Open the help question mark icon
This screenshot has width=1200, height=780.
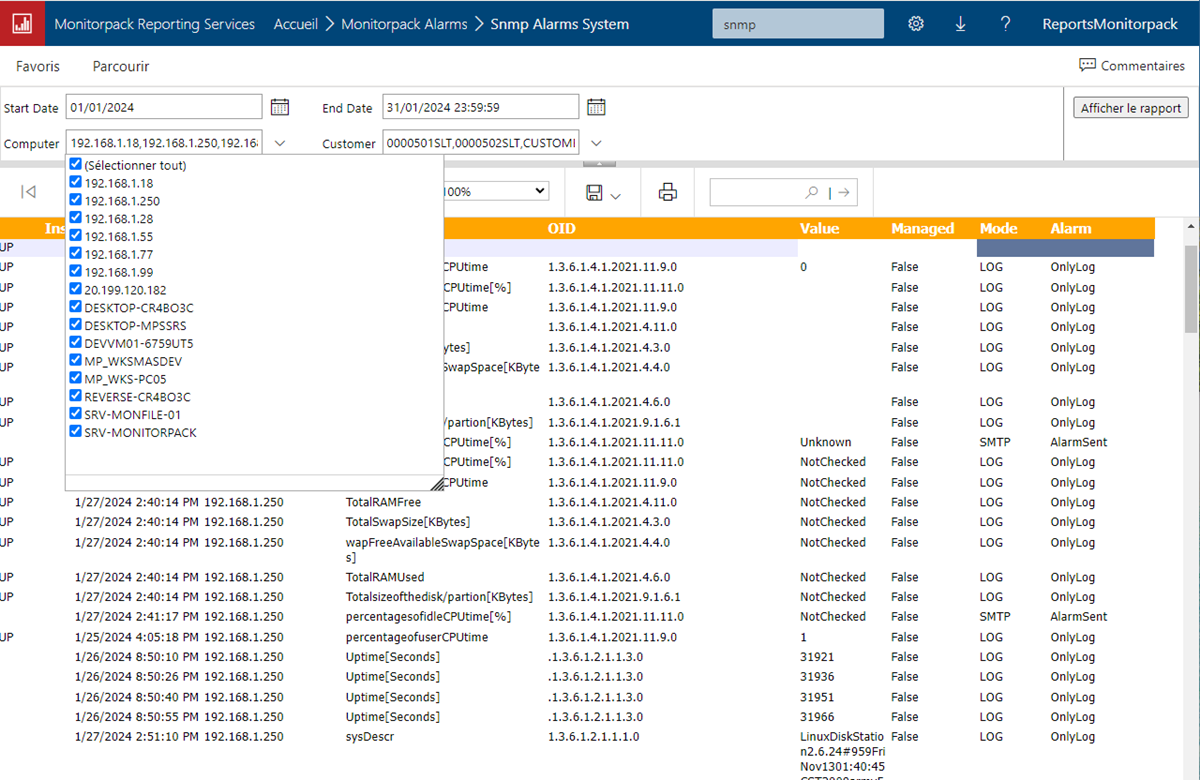point(1005,24)
